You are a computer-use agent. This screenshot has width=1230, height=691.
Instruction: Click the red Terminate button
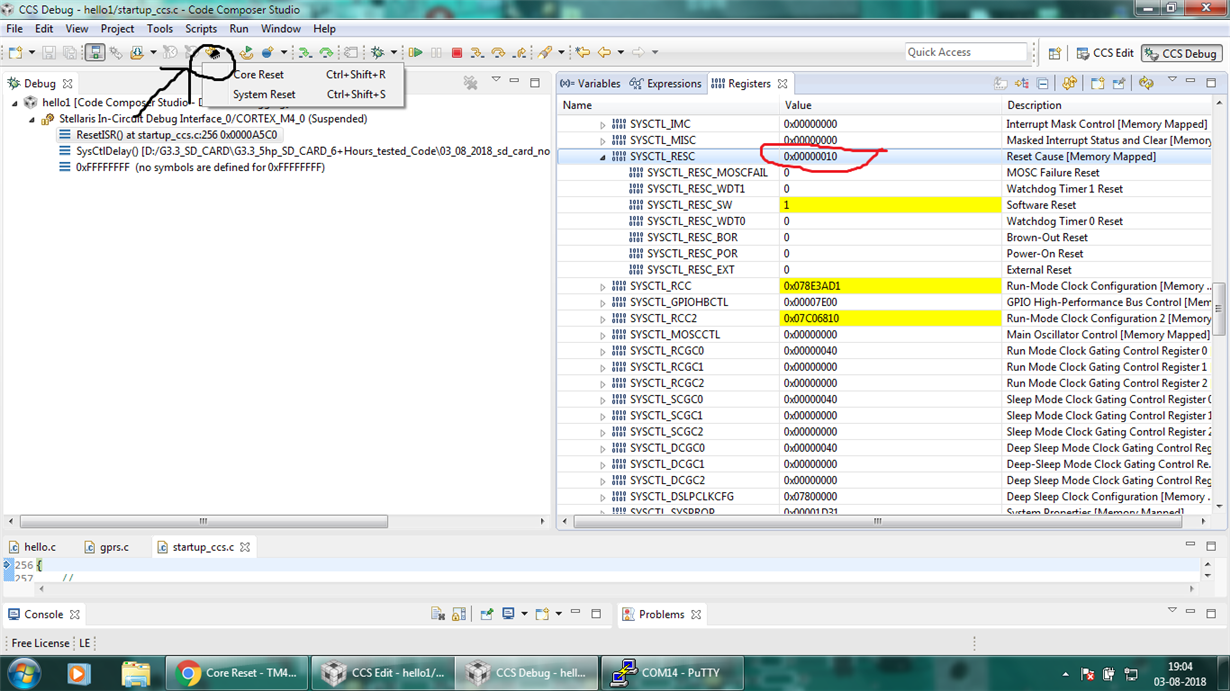(457, 52)
